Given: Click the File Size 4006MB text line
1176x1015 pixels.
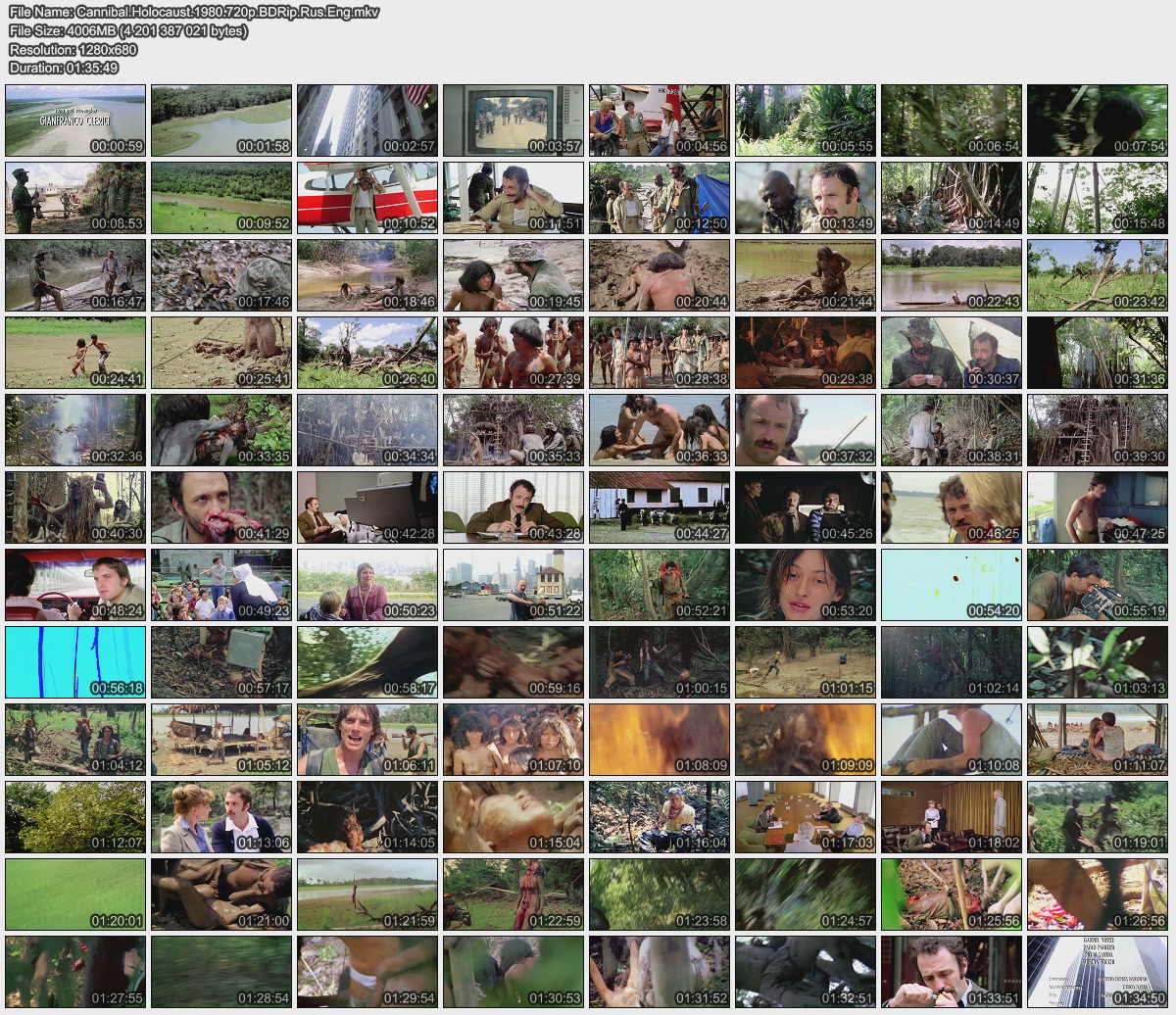Looking at the screenshot, I should 128,31.
